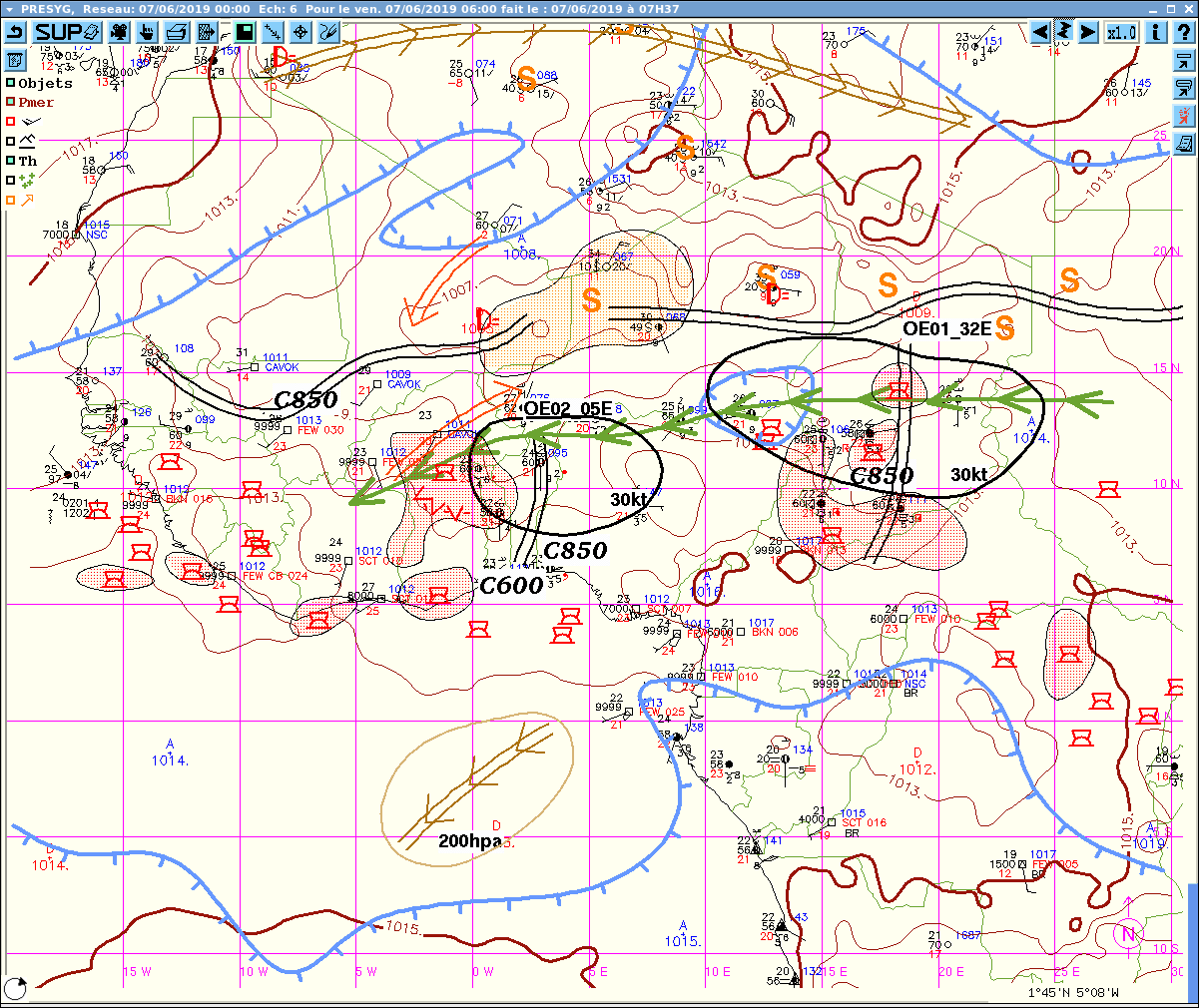Click the '5 W' longitude label

click(x=366, y=971)
